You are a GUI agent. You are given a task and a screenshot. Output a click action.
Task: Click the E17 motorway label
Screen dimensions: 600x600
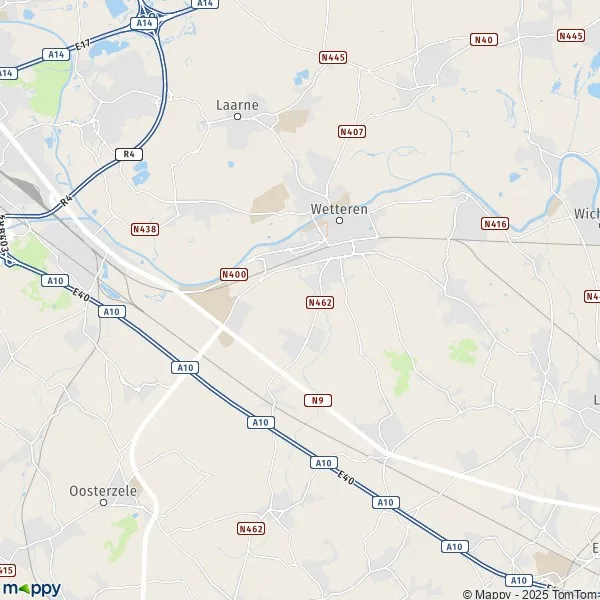[x=83, y=44]
